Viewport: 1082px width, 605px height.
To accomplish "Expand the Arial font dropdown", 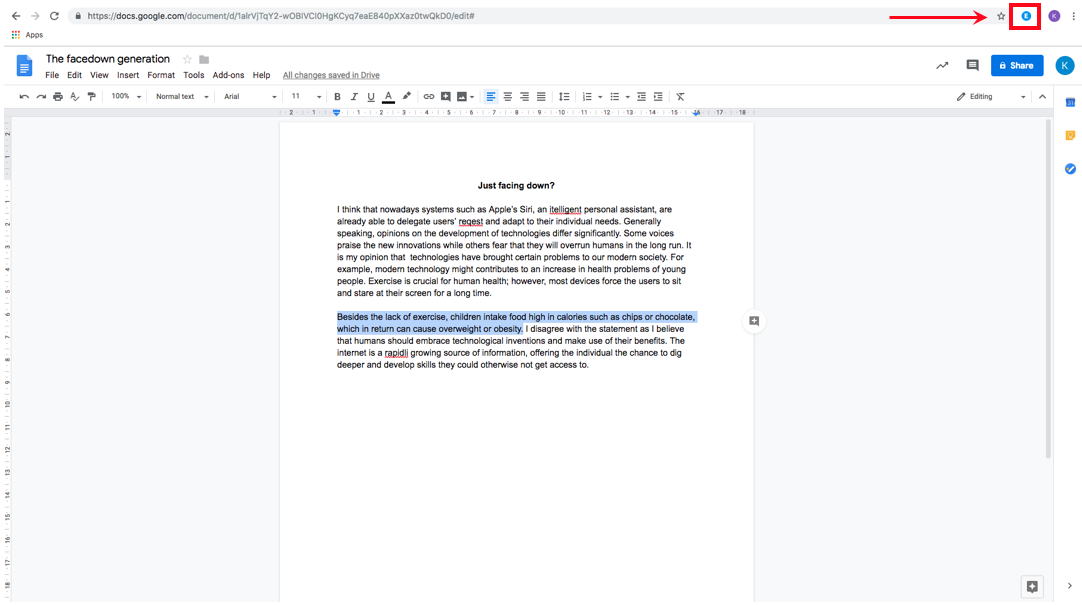I will click(x=250, y=97).
